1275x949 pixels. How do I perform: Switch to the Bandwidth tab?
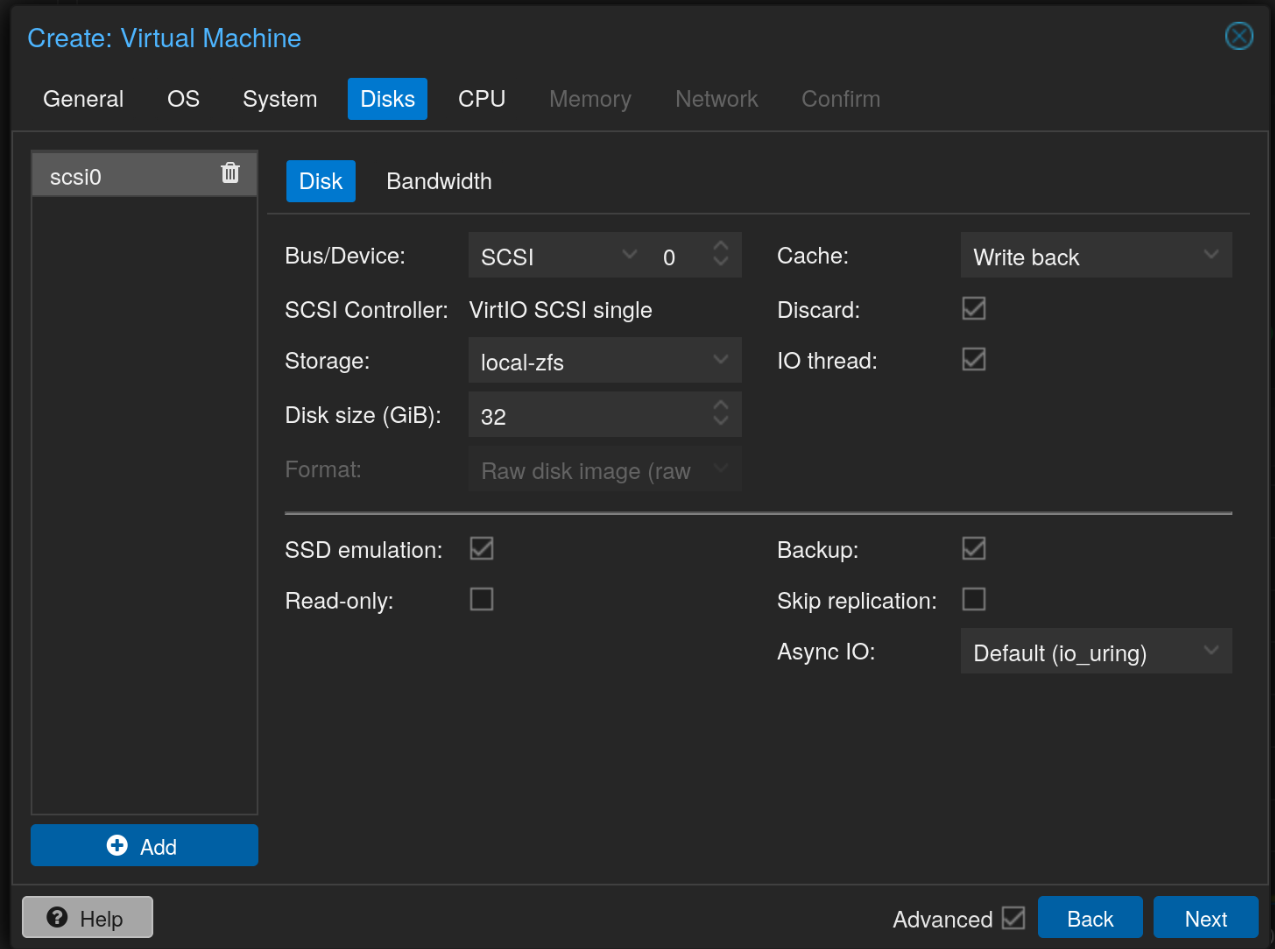(x=439, y=181)
